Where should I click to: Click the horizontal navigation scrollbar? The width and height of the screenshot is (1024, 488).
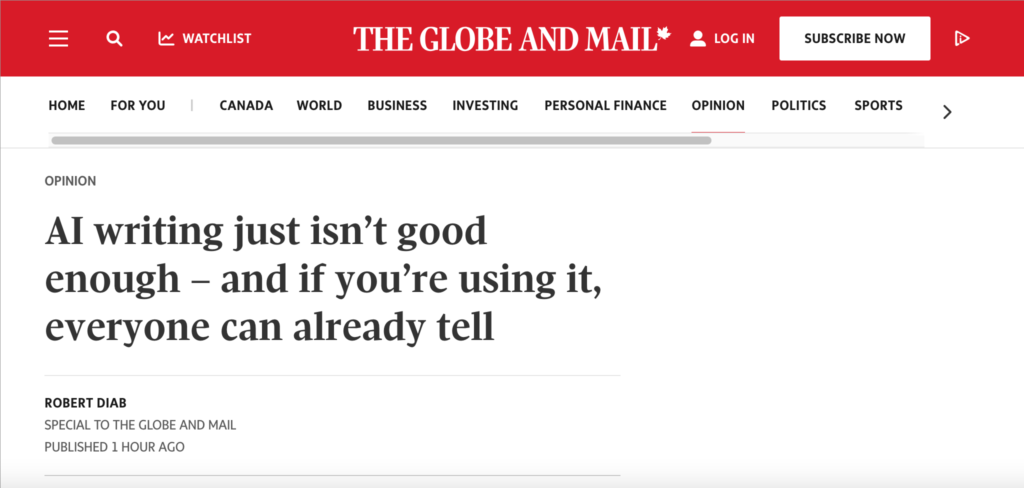(x=380, y=141)
